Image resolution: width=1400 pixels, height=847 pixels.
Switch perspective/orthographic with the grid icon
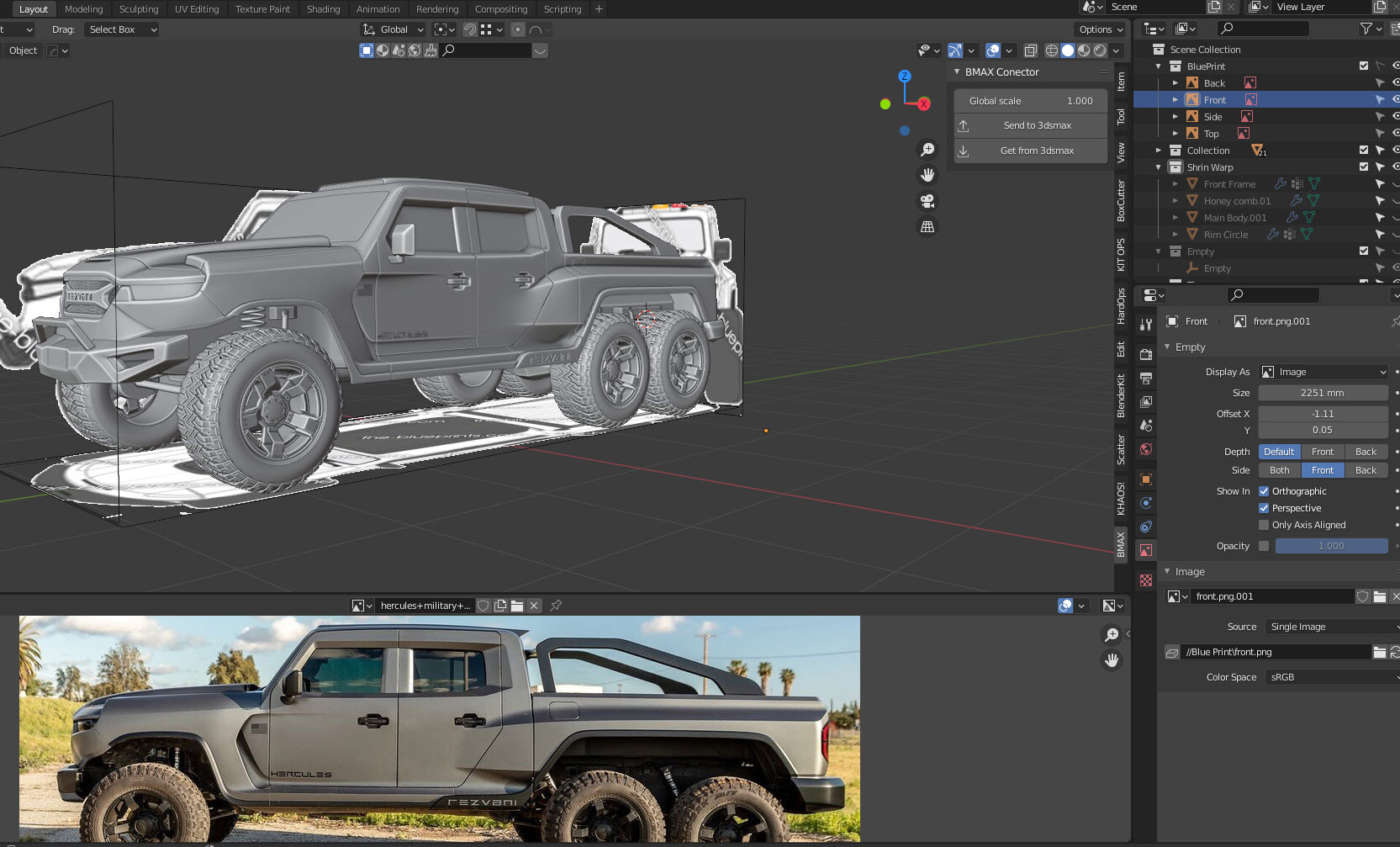pos(927,227)
